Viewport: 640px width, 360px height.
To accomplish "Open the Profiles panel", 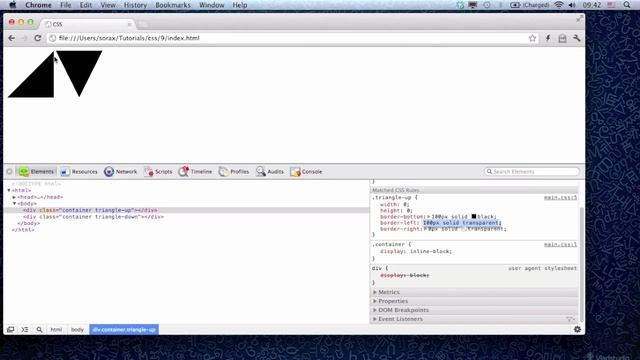I will [x=233, y=172].
